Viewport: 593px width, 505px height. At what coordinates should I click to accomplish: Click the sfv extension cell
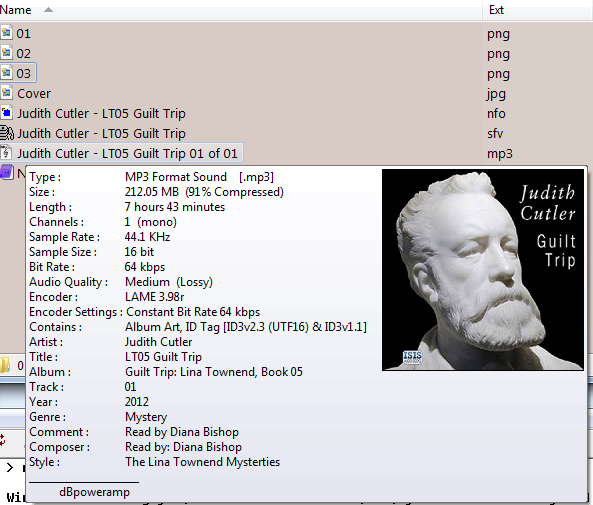tap(495, 134)
